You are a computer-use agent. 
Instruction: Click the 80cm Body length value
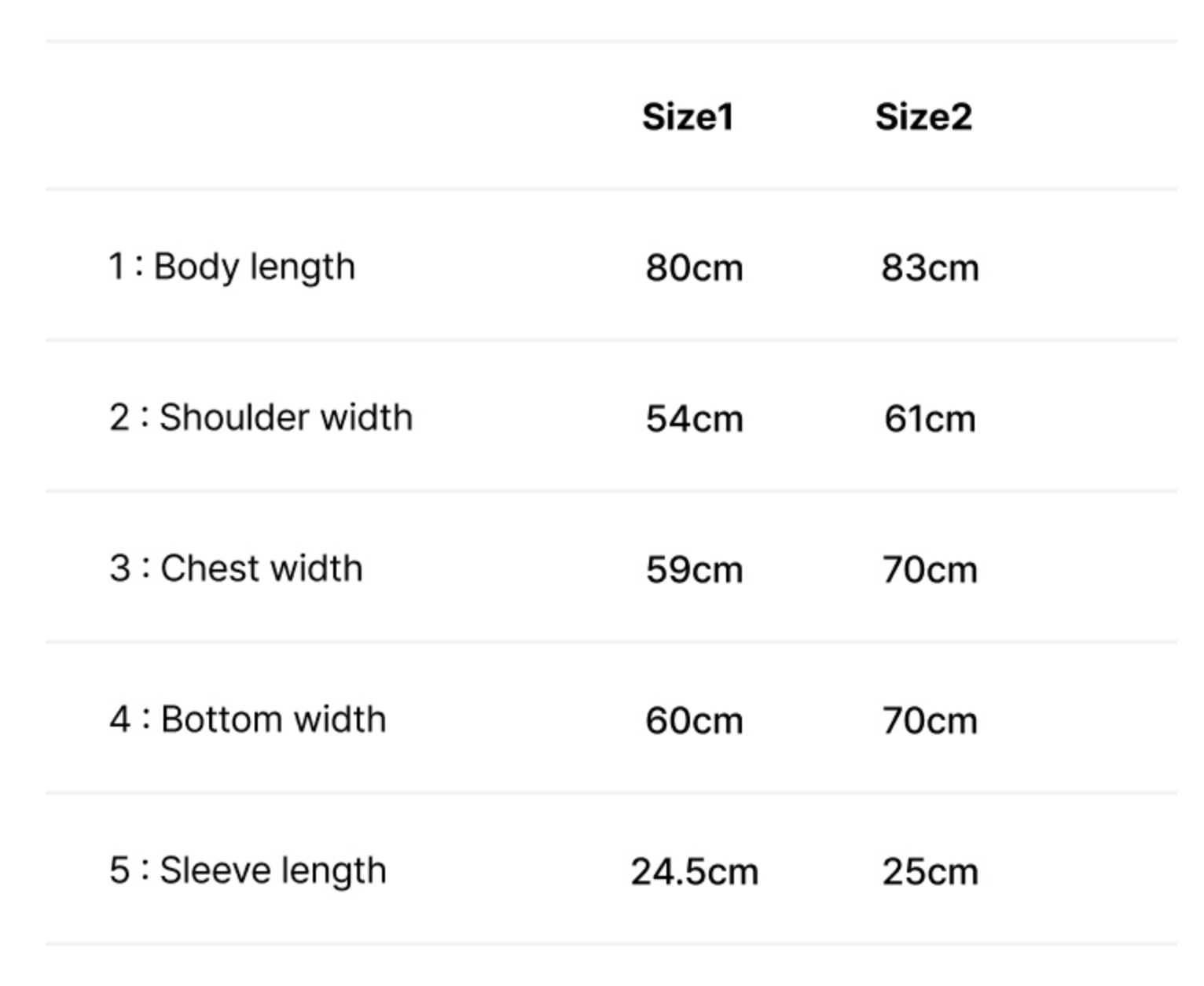click(694, 268)
